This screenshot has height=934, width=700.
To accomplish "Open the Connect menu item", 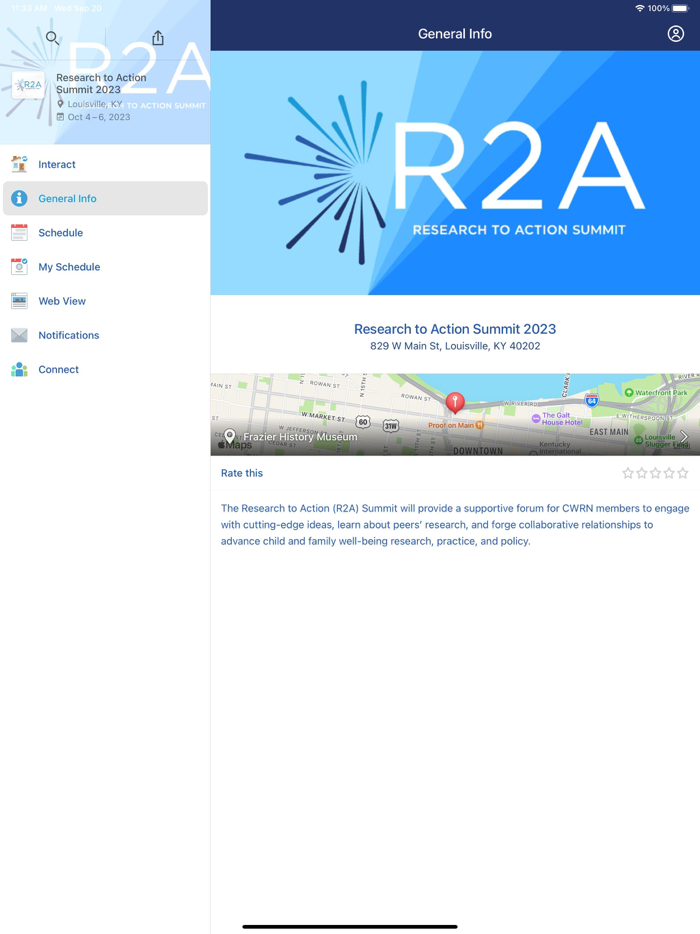I will 105,369.
